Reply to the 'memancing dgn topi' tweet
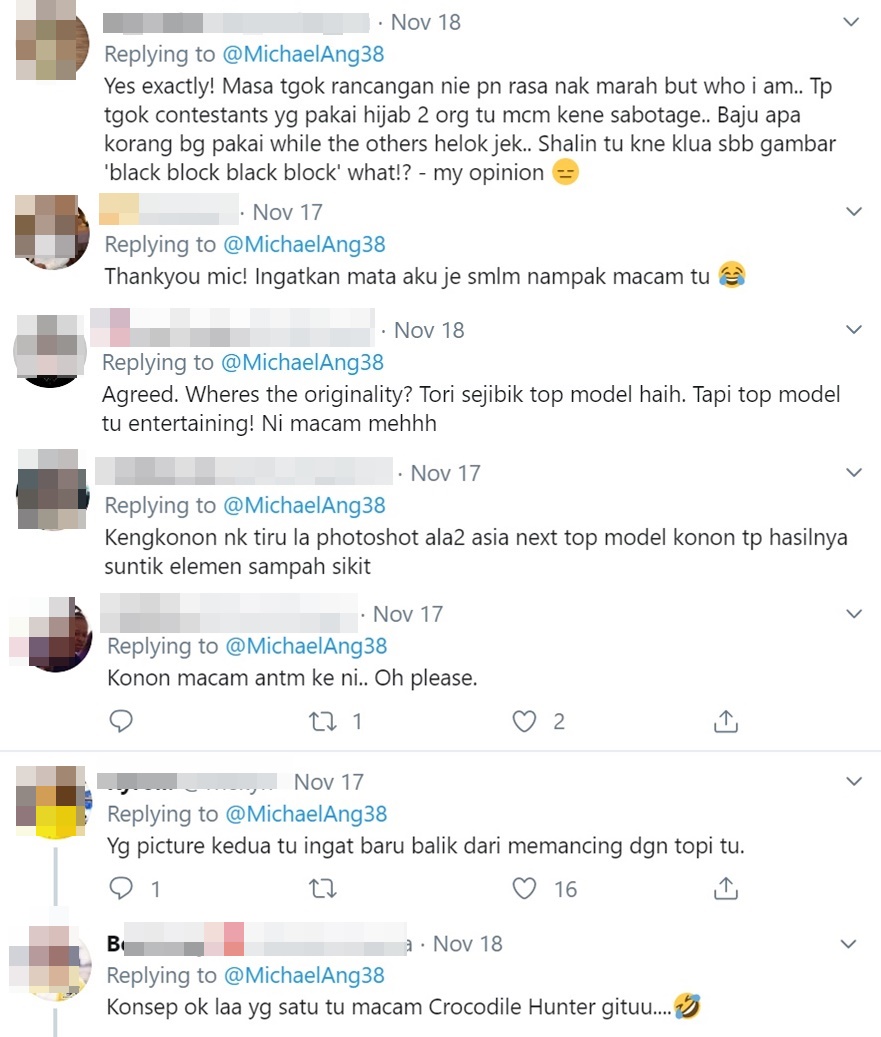Viewport: 881px width, 1037px height. tap(121, 888)
